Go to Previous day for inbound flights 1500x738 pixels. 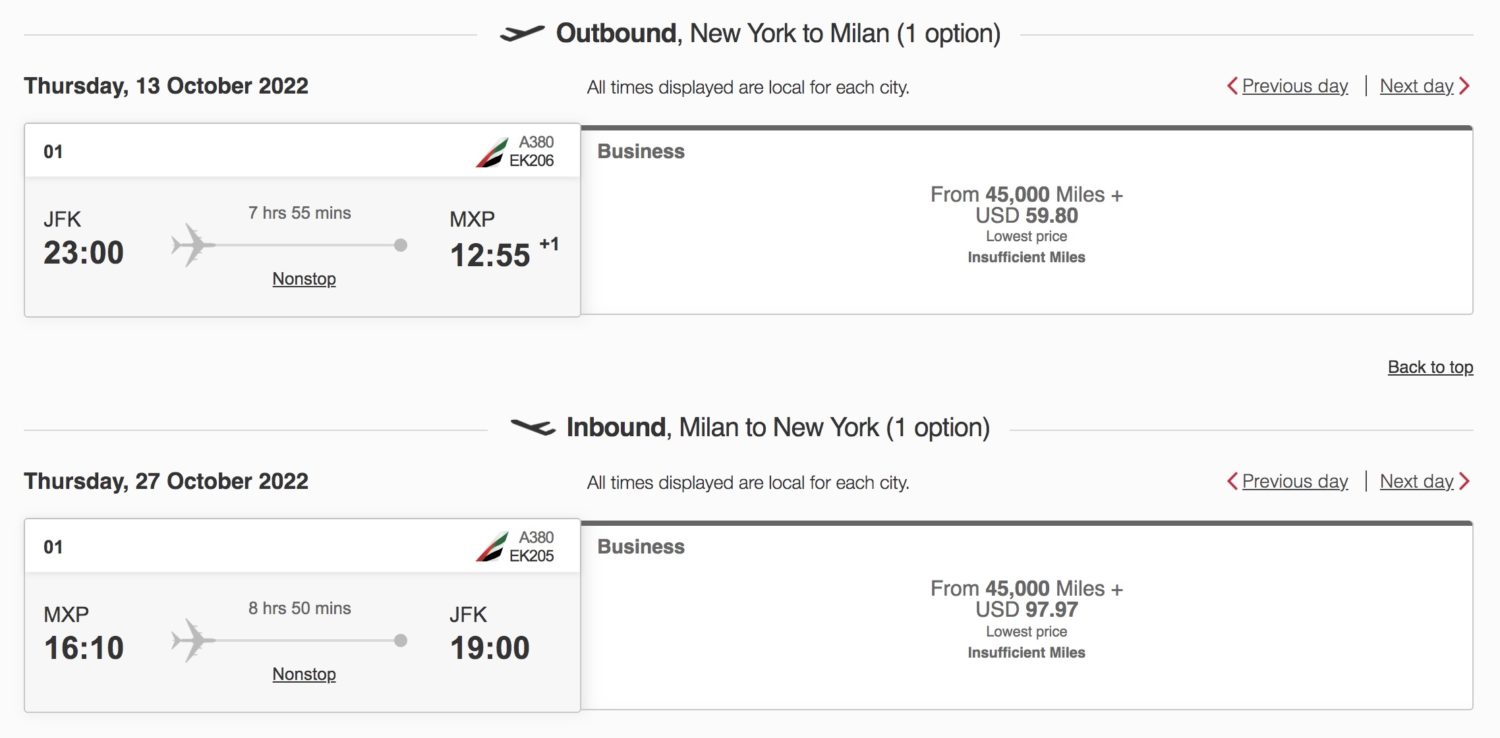point(1294,481)
